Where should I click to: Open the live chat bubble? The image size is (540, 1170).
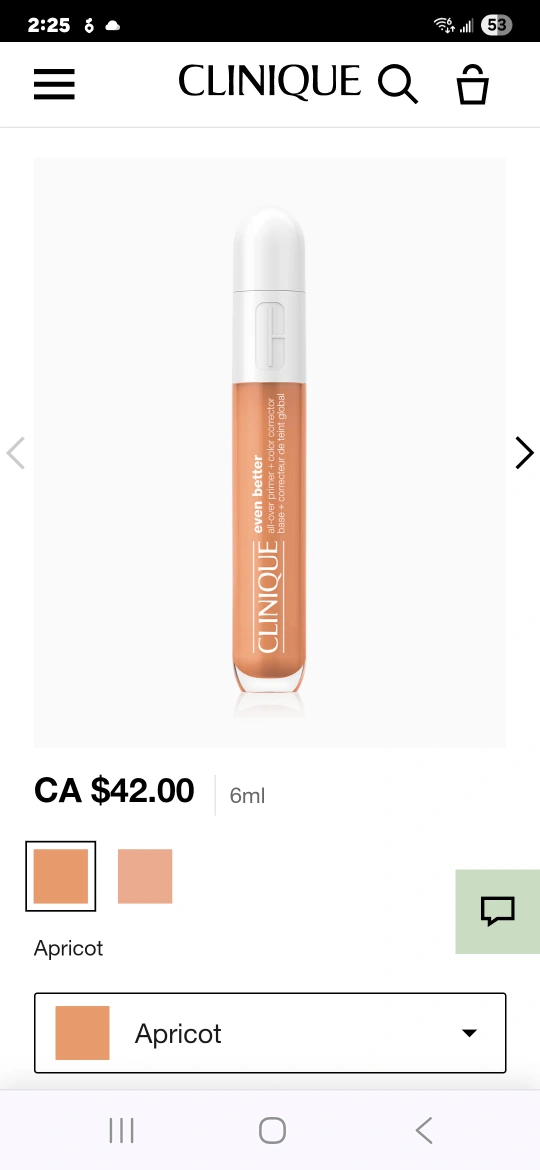pos(497,911)
